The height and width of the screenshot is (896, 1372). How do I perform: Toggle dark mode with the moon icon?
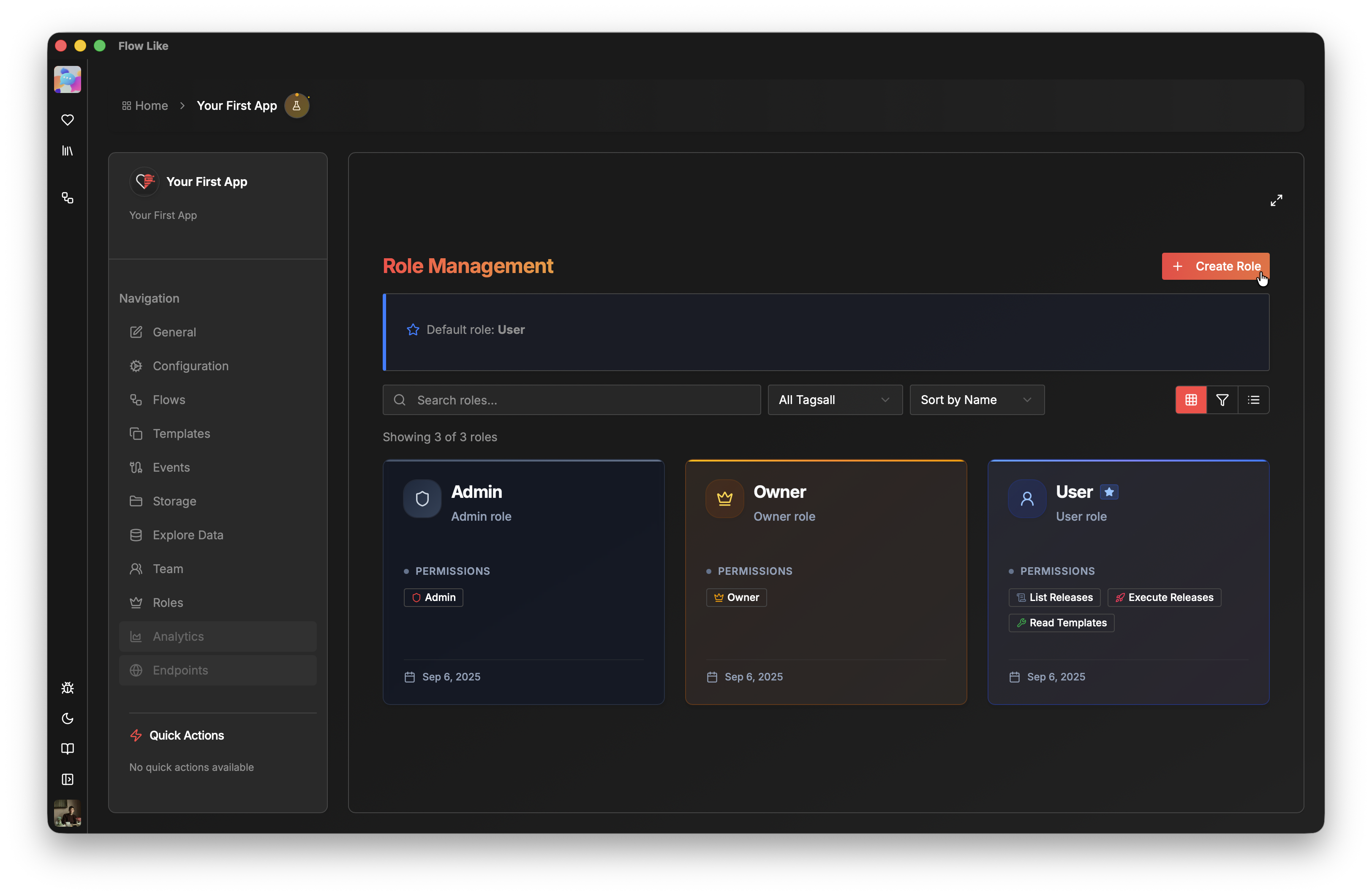[x=68, y=718]
